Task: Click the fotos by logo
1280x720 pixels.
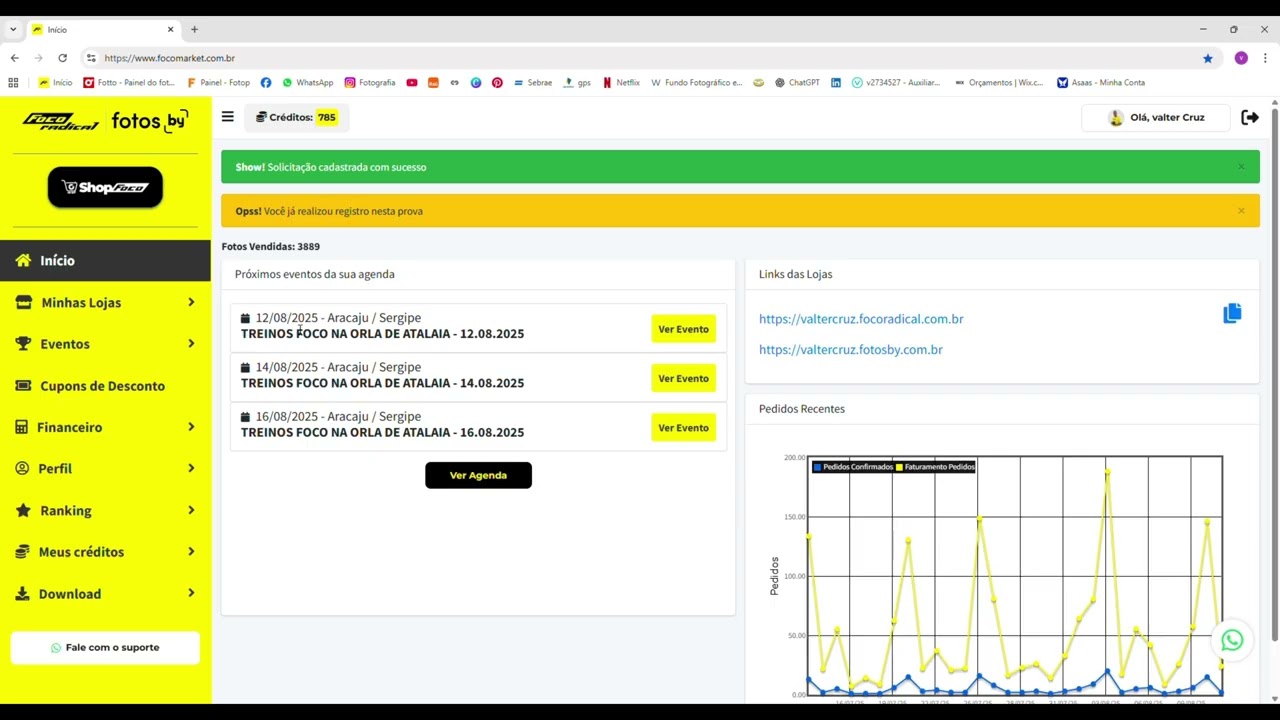Action: click(149, 121)
